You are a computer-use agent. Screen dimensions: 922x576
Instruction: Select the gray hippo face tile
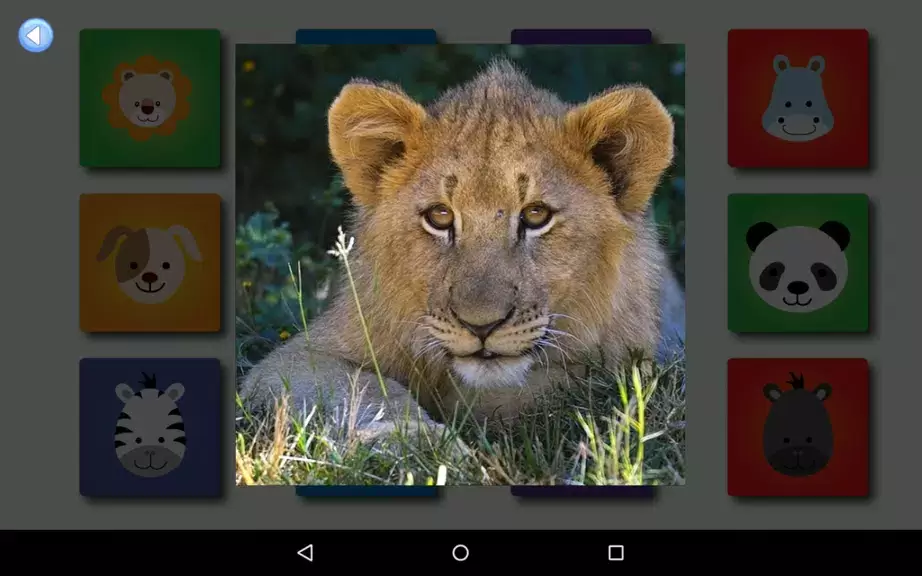click(x=797, y=98)
